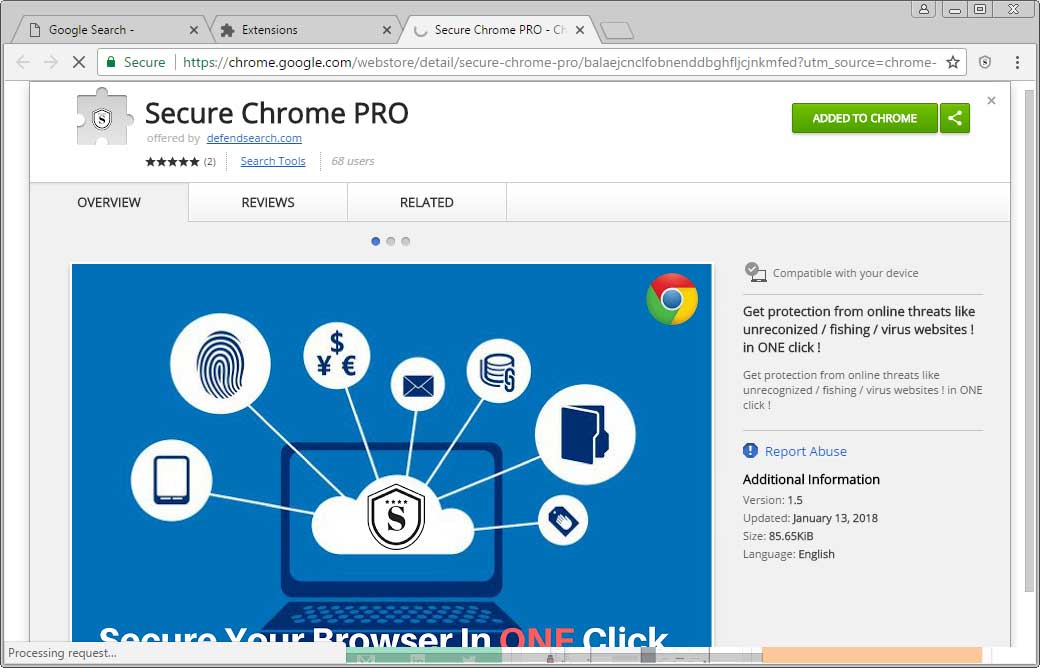Click the Report Abuse link
This screenshot has width=1040, height=668.
pyautogui.click(x=805, y=451)
